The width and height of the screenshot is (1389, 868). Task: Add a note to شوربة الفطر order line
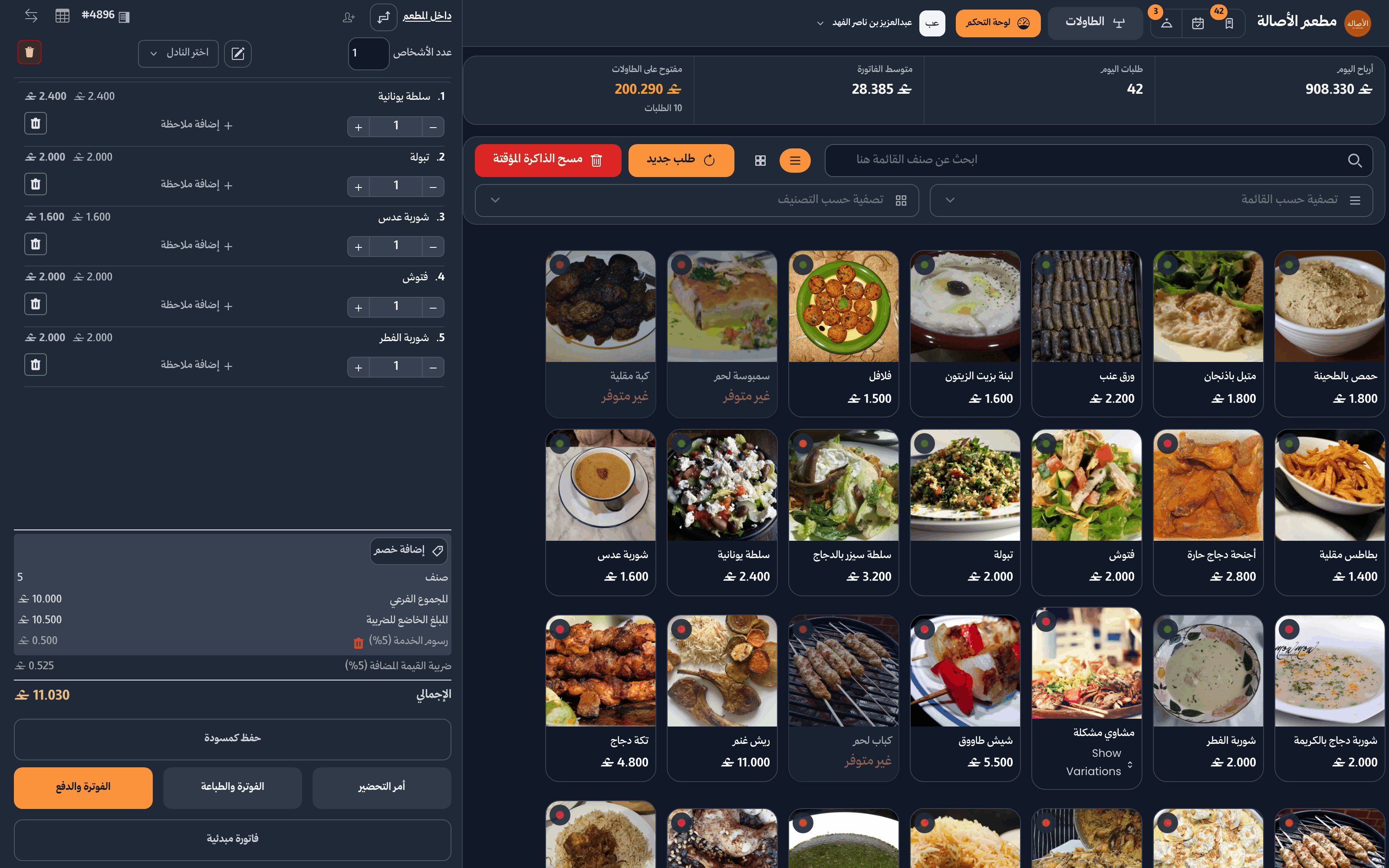pos(196,365)
